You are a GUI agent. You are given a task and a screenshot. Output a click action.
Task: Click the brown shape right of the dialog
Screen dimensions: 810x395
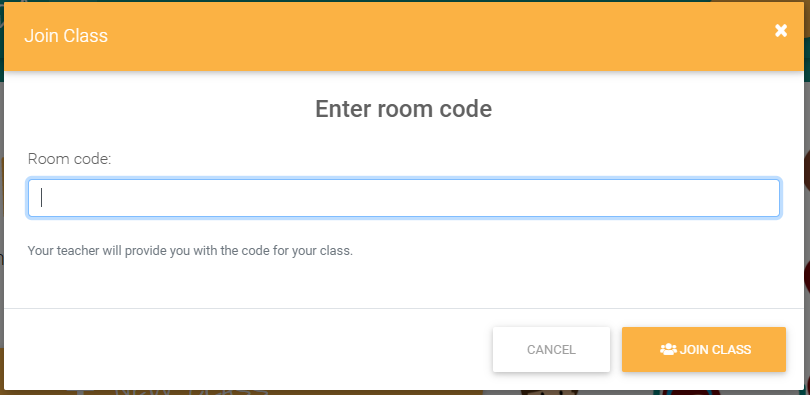(807, 170)
